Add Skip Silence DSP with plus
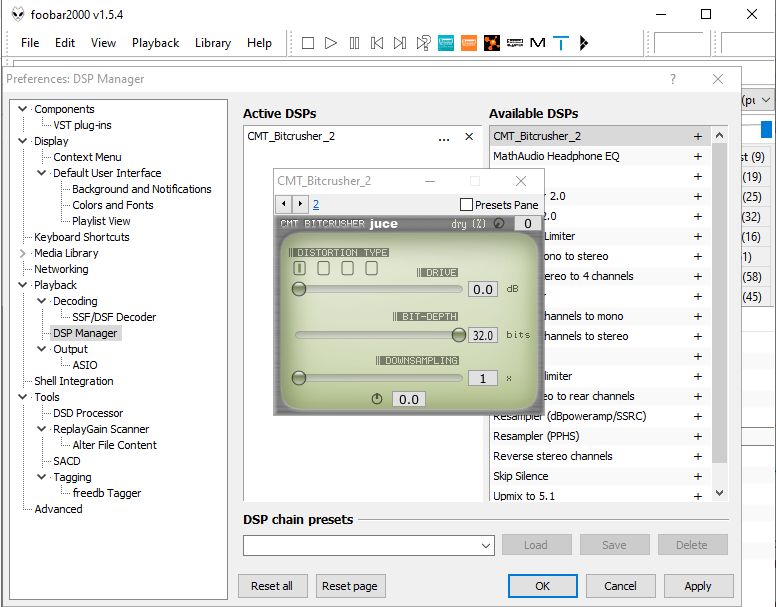The image size is (776, 607). (698, 476)
